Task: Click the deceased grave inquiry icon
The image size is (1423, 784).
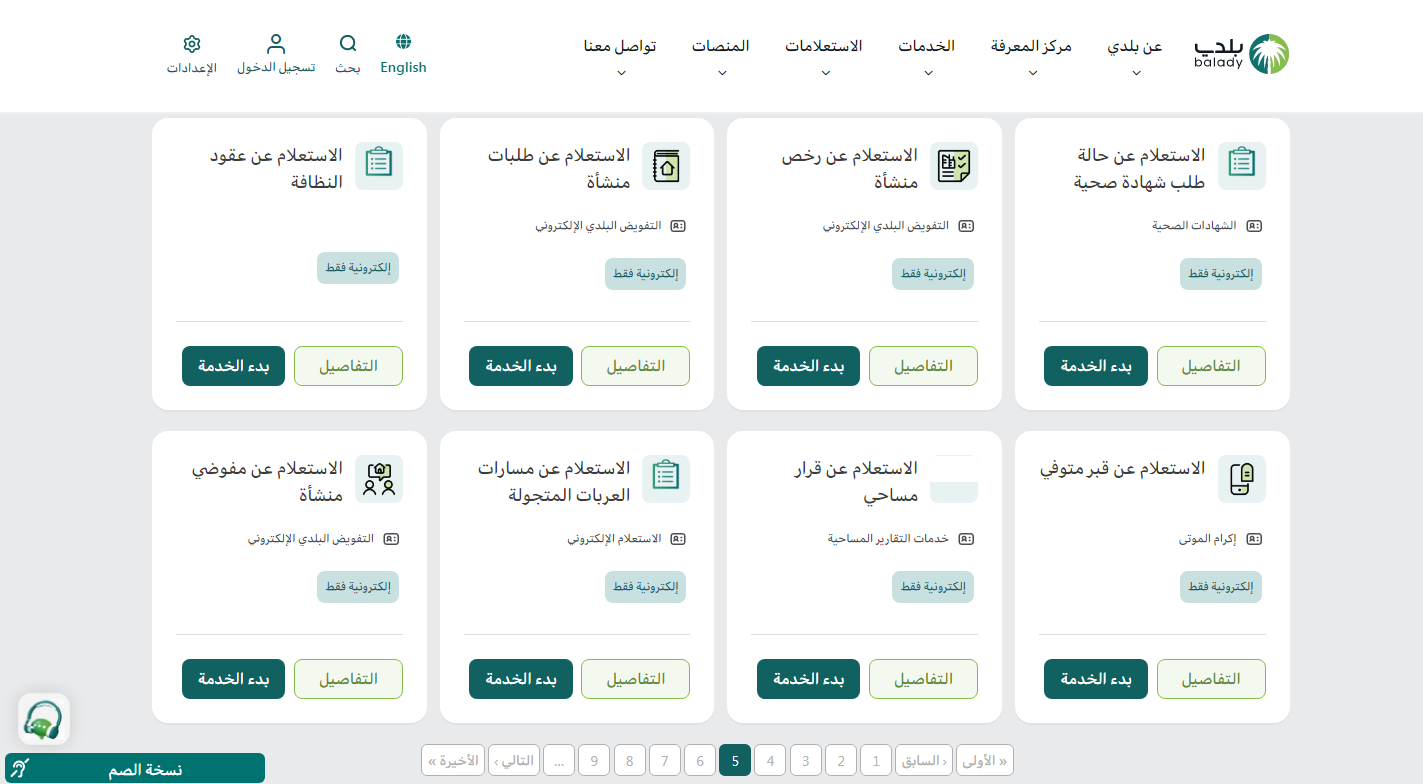Action: [1242, 478]
